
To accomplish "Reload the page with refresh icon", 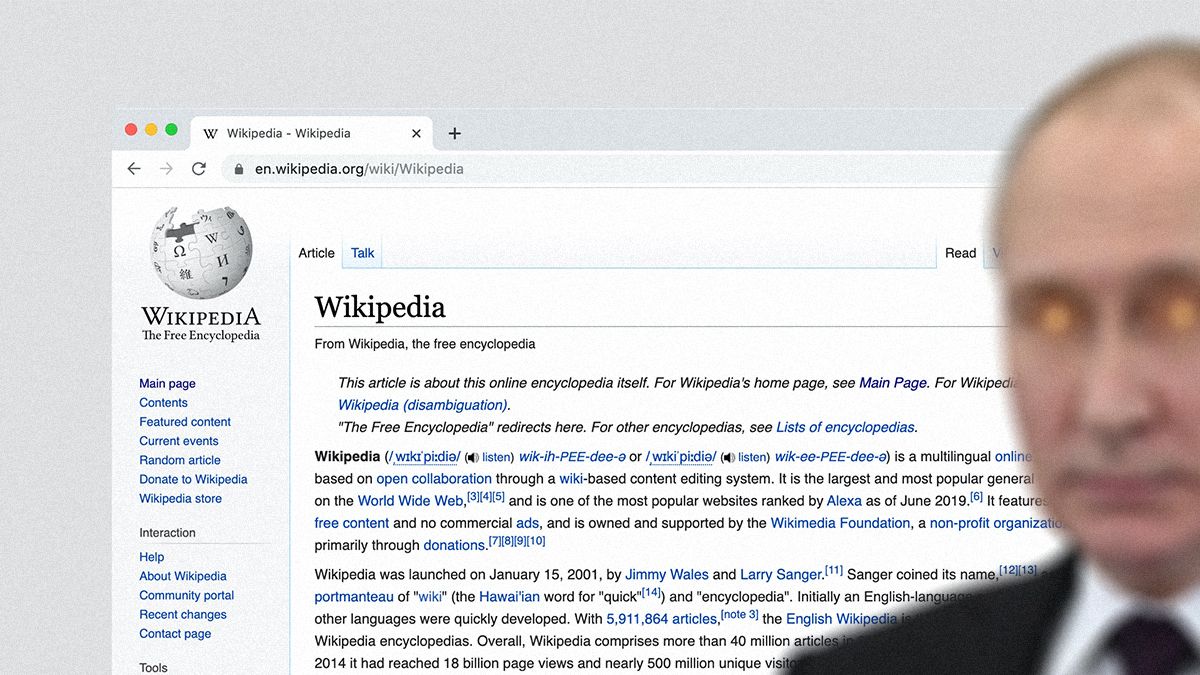I will [x=199, y=169].
